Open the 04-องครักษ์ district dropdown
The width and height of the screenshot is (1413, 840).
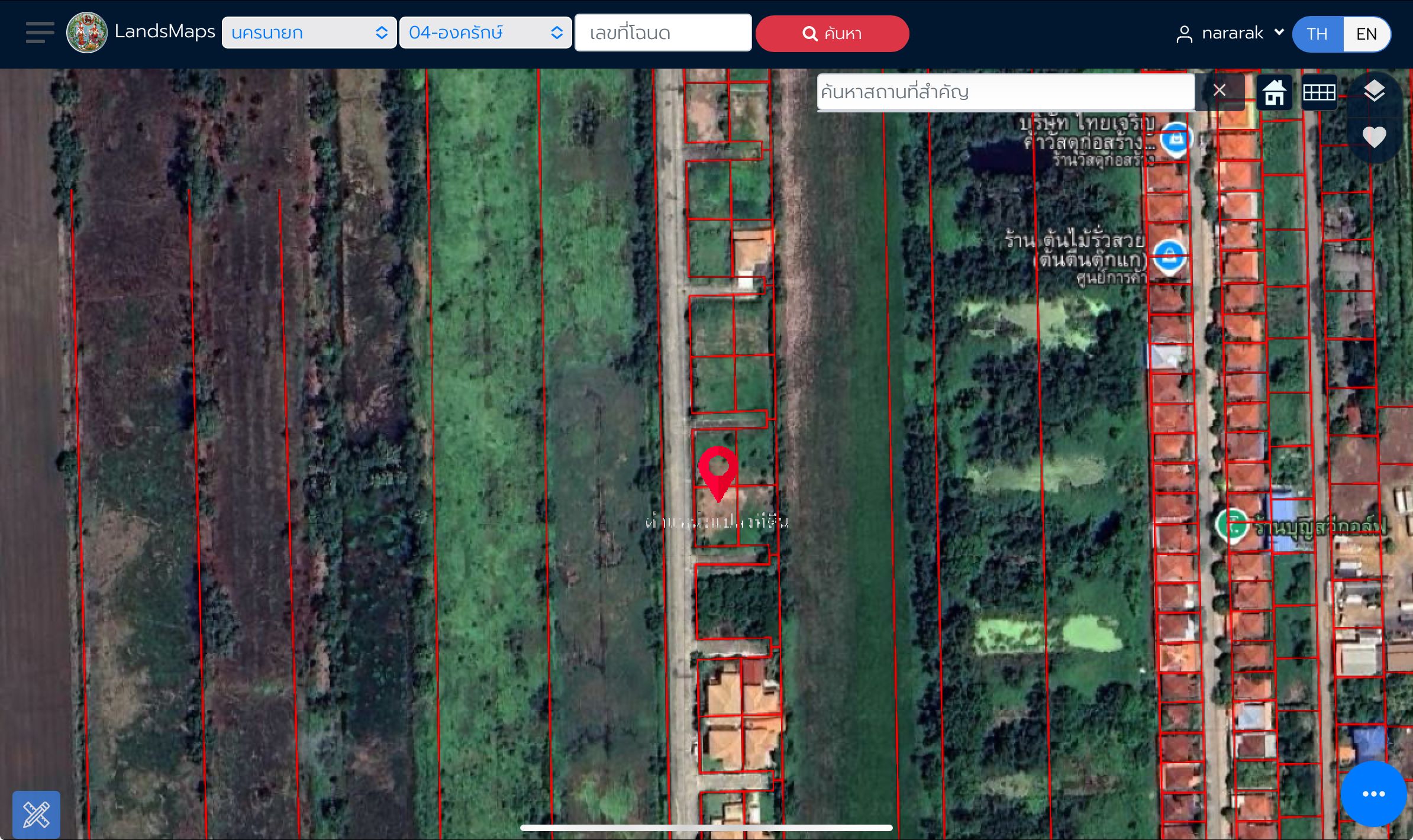click(485, 33)
